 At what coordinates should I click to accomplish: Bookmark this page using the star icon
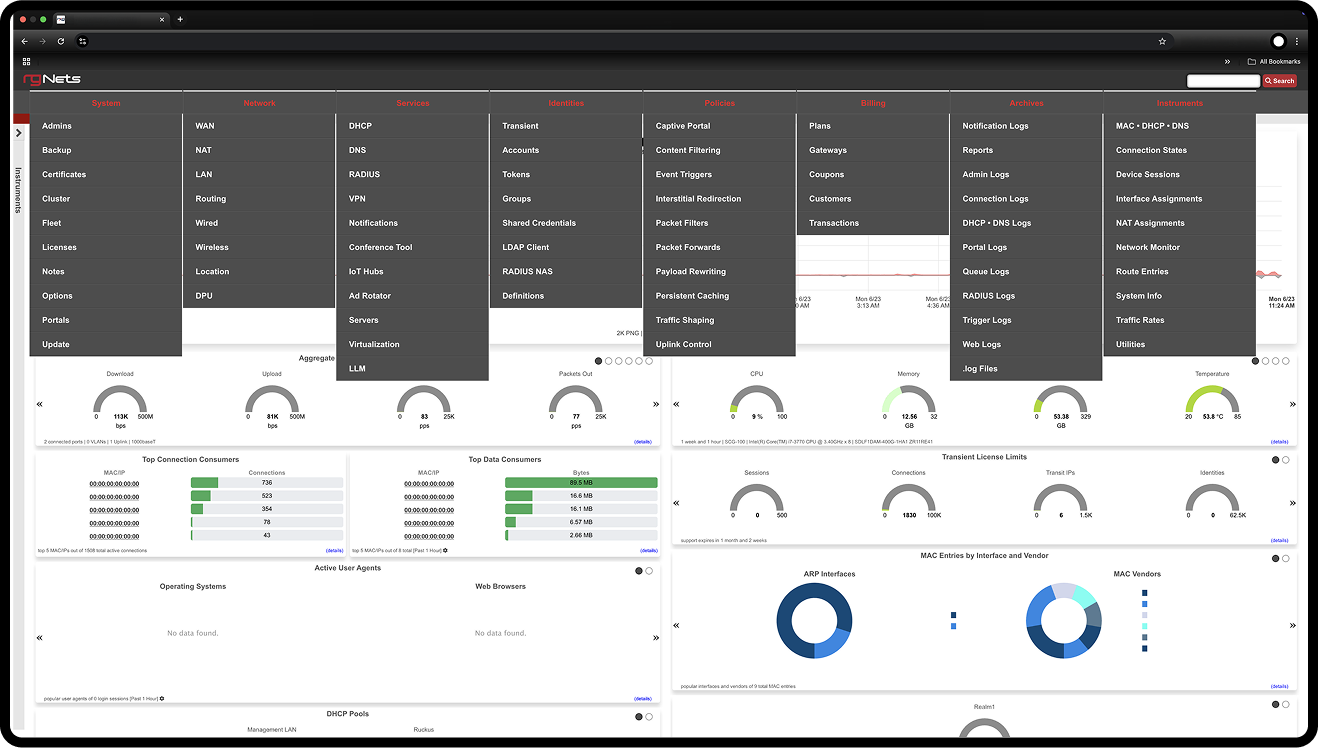click(1162, 41)
